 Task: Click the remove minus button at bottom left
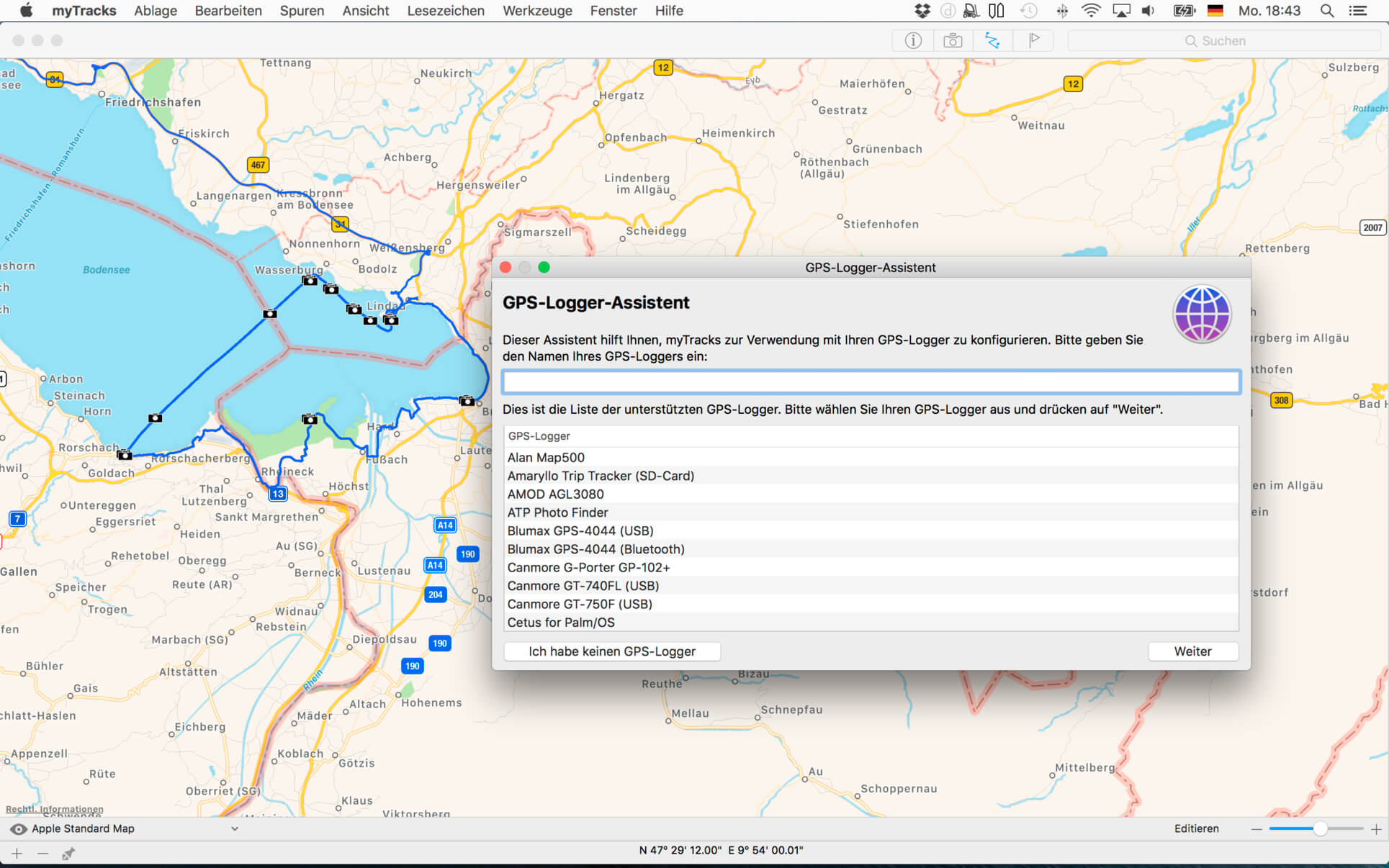click(x=42, y=854)
